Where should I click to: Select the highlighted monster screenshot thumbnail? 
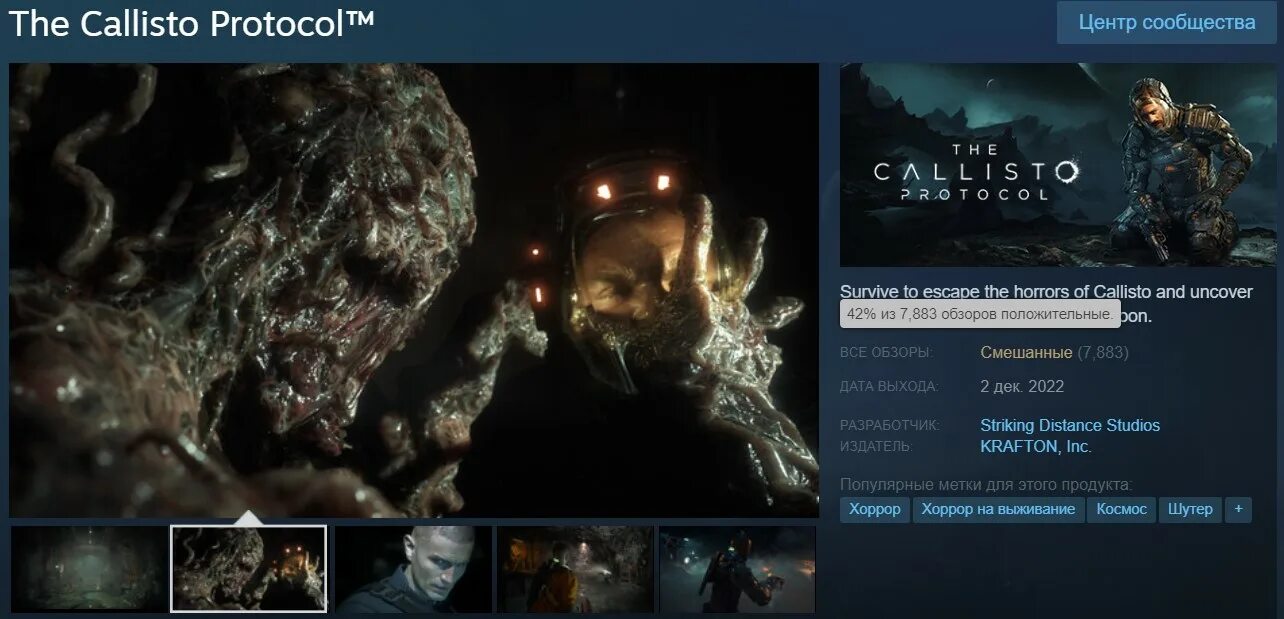(x=249, y=568)
